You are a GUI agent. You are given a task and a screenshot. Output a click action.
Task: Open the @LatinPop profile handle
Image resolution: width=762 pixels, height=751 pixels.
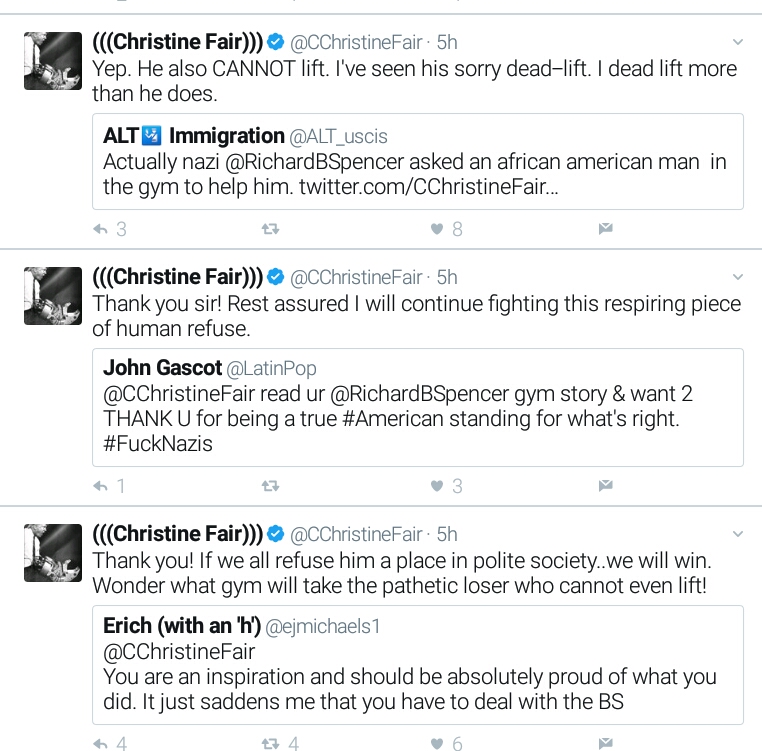tap(271, 368)
